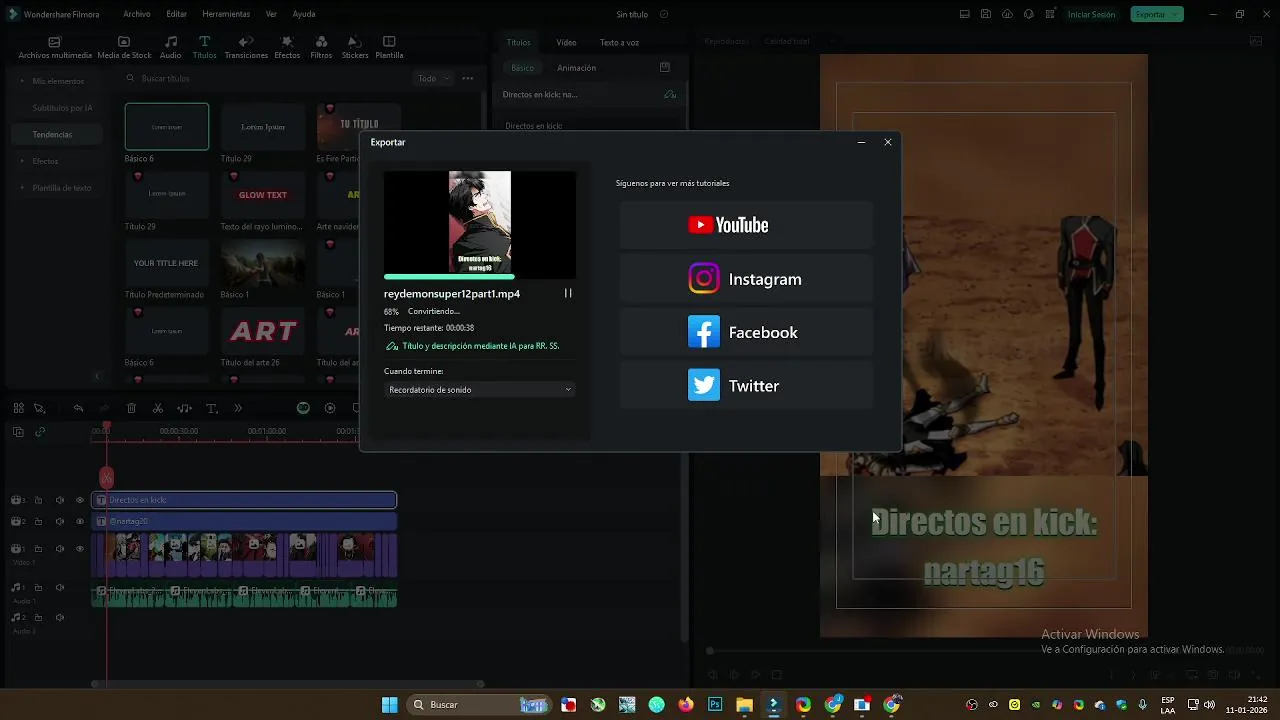Pause the export with the pause icon
Image resolution: width=1280 pixels, height=720 pixels.
(x=568, y=293)
